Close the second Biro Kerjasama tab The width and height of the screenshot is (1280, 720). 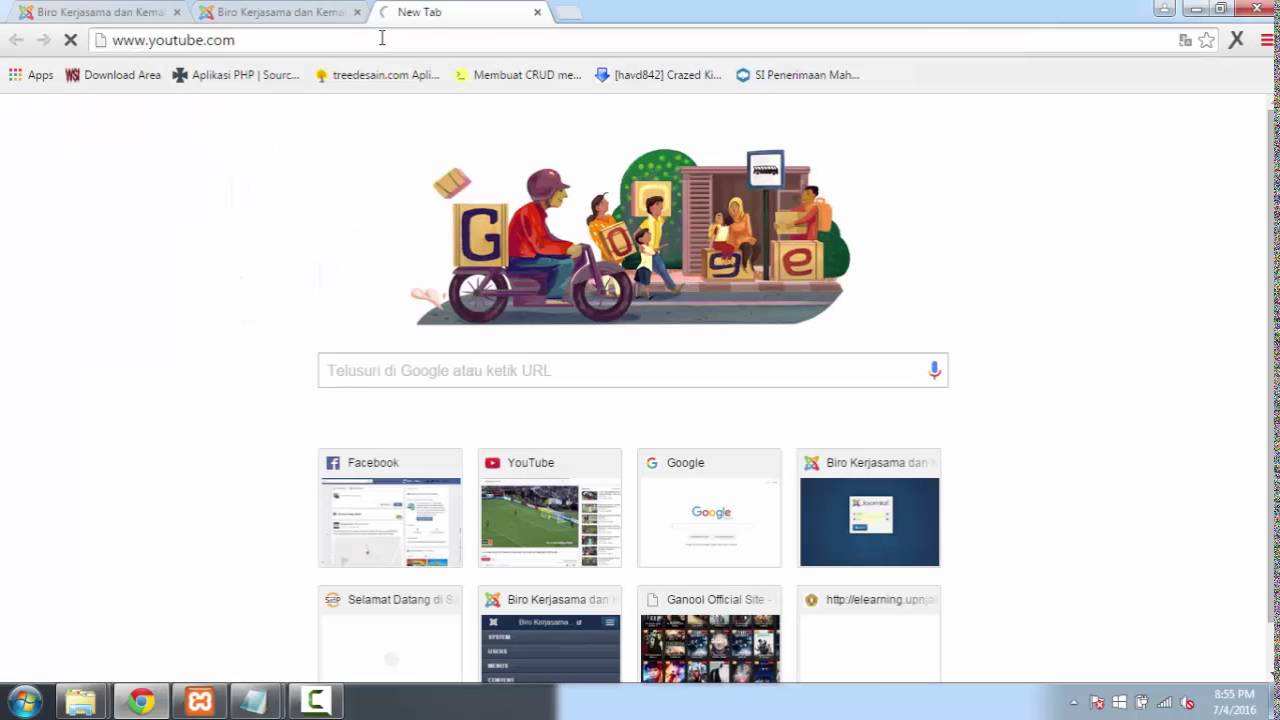pyautogui.click(x=357, y=12)
